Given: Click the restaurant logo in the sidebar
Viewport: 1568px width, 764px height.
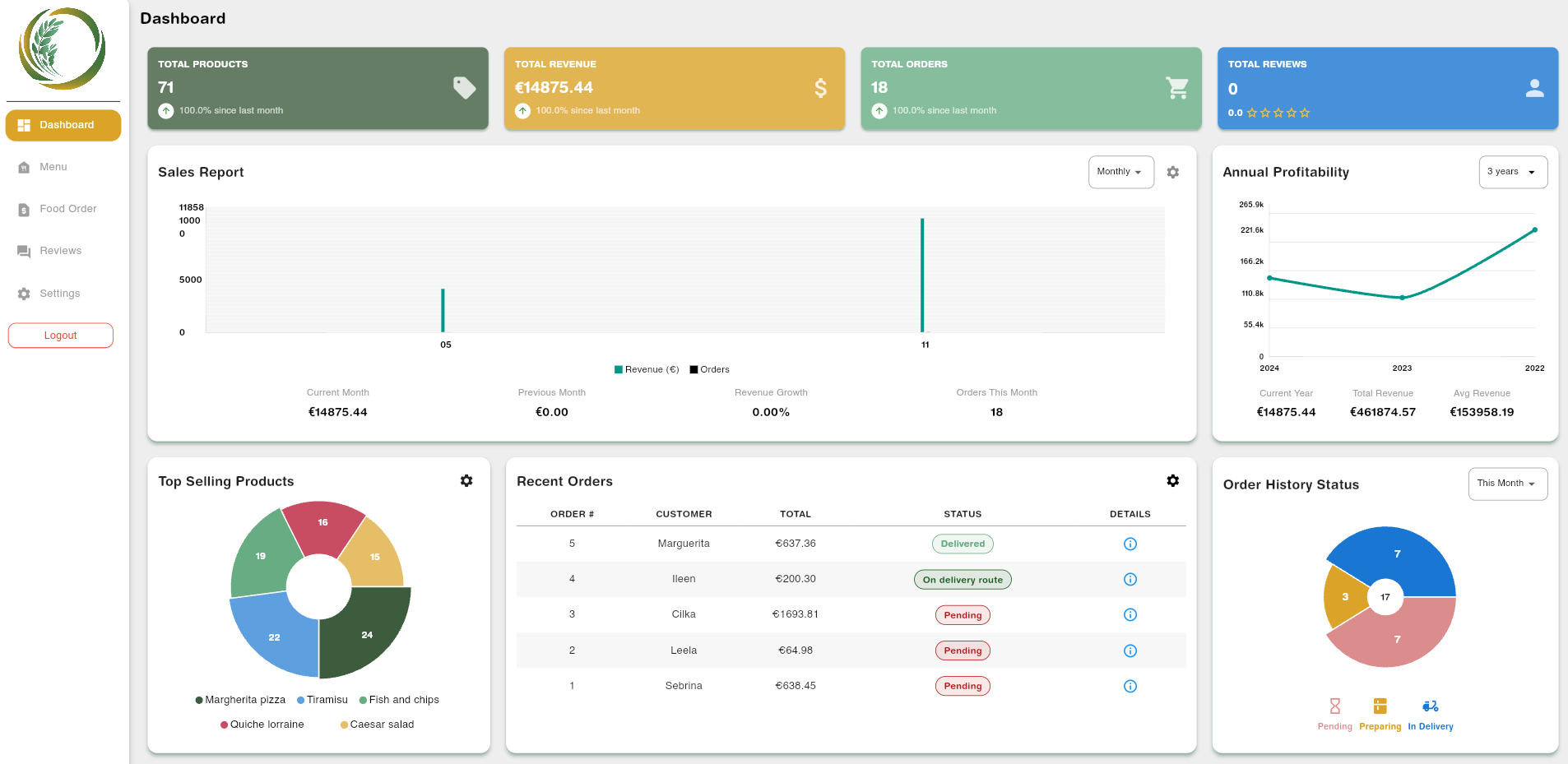Looking at the screenshot, I should (x=63, y=49).
